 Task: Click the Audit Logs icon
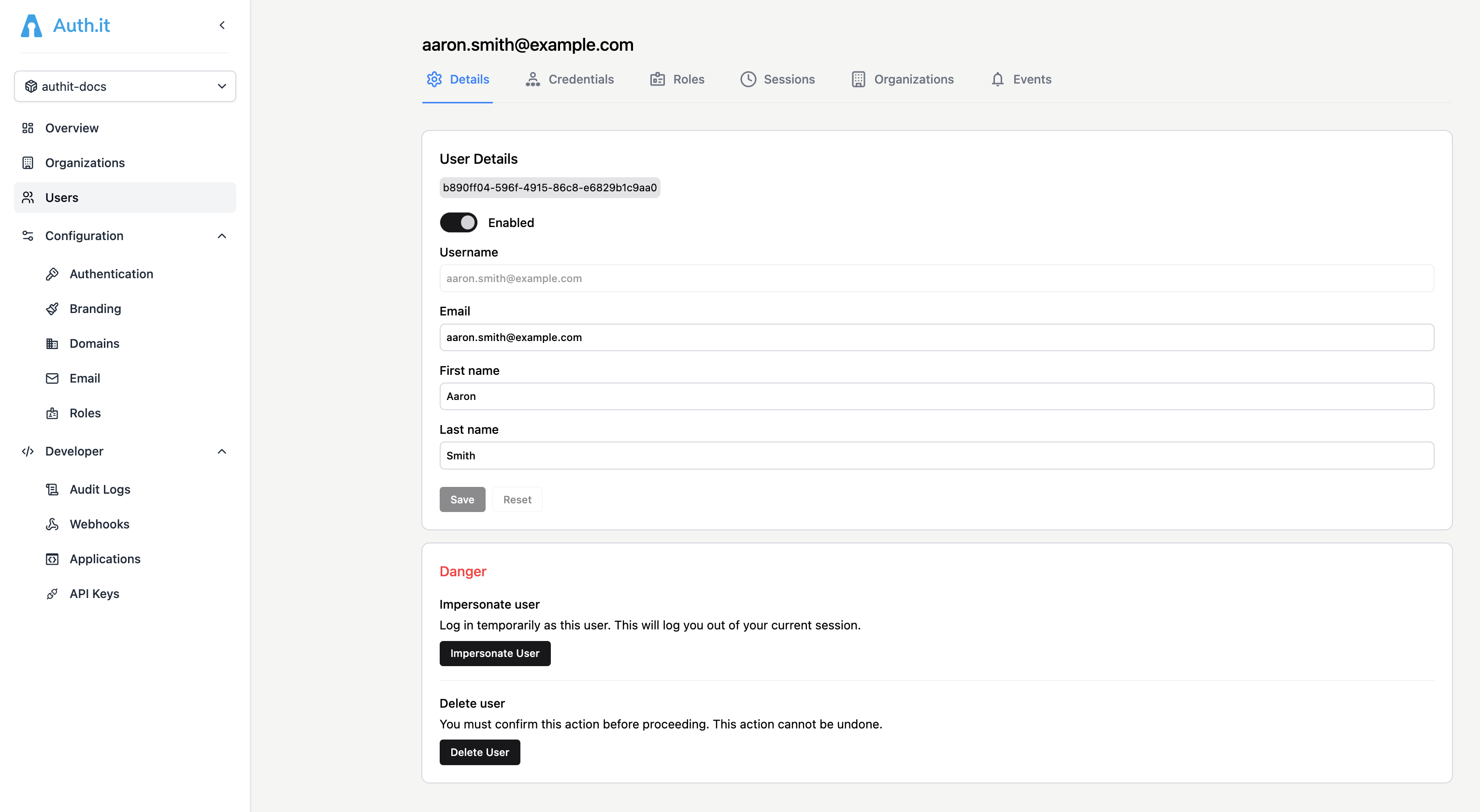tap(52, 489)
